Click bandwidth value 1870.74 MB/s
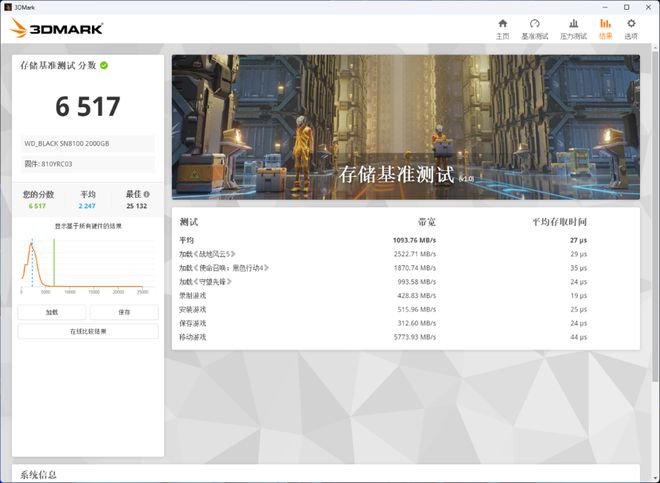Screen dimensions: 660x483 (x=415, y=268)
